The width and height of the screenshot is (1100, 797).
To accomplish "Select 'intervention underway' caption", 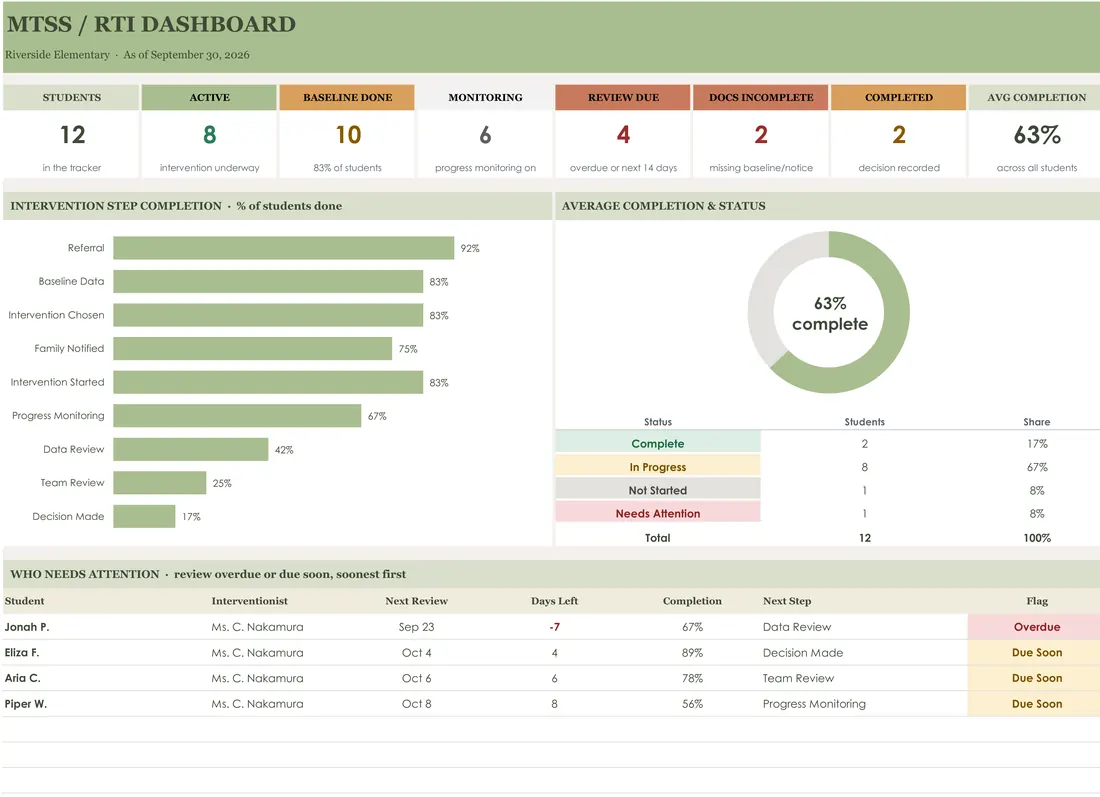I will (209, 168).
